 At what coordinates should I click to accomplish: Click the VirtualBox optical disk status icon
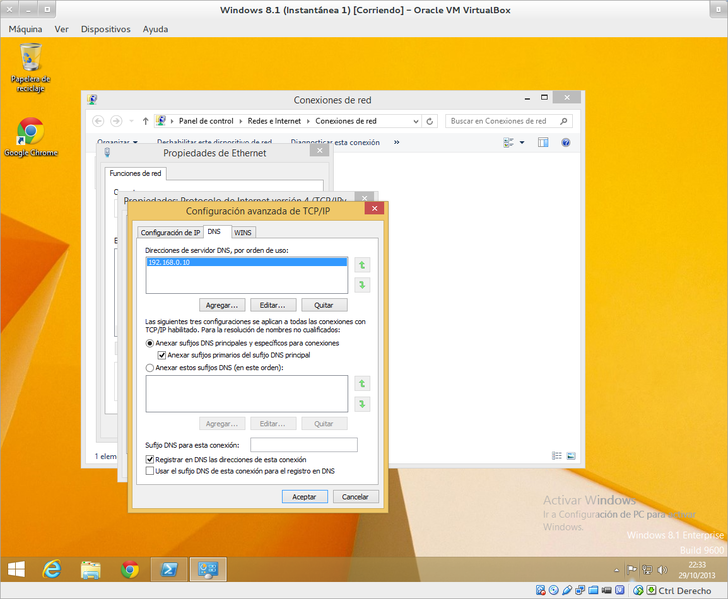click(x=554, y=590)
